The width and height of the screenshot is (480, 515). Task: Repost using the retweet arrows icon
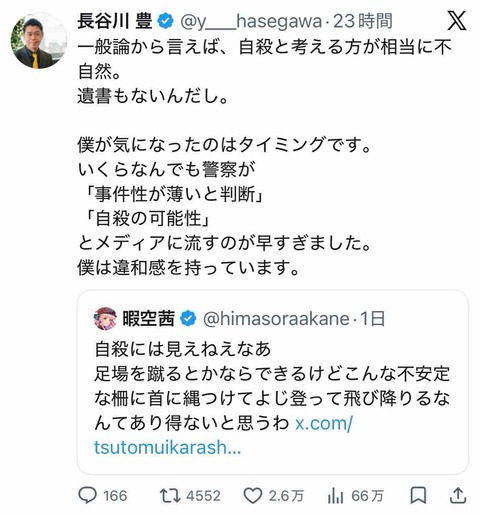(170, 496)
